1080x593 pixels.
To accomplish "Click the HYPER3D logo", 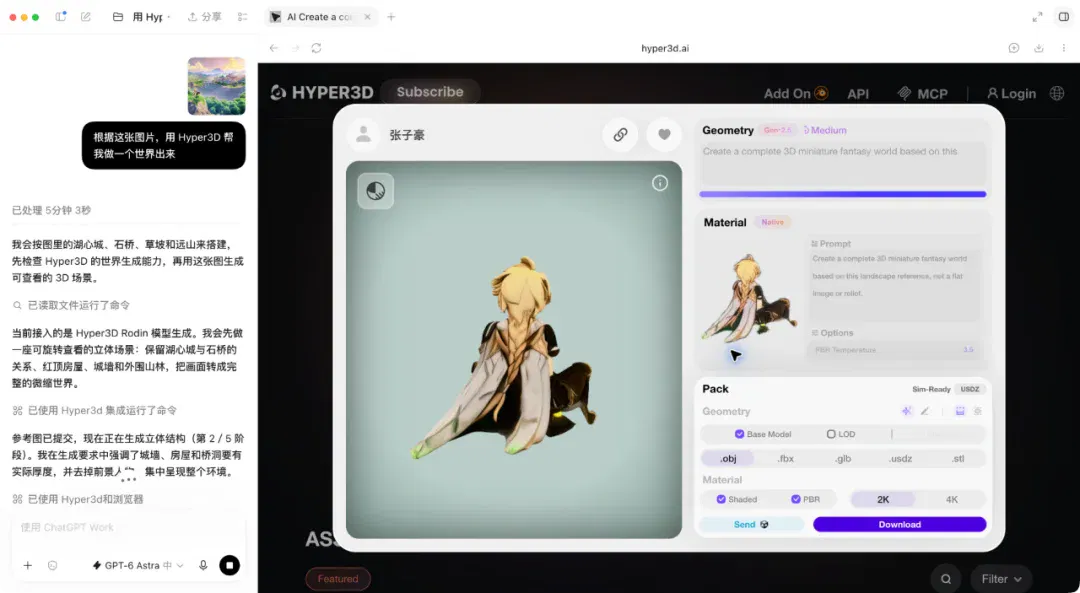I will [x=322, y=92].
